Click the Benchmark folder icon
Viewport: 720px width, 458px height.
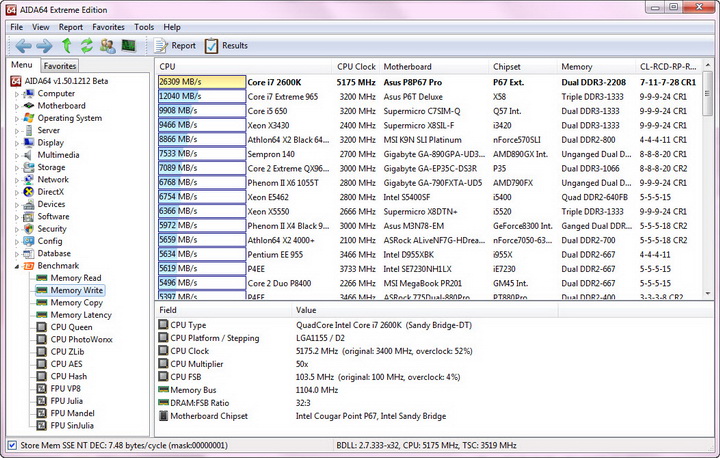tap(28, 266)
